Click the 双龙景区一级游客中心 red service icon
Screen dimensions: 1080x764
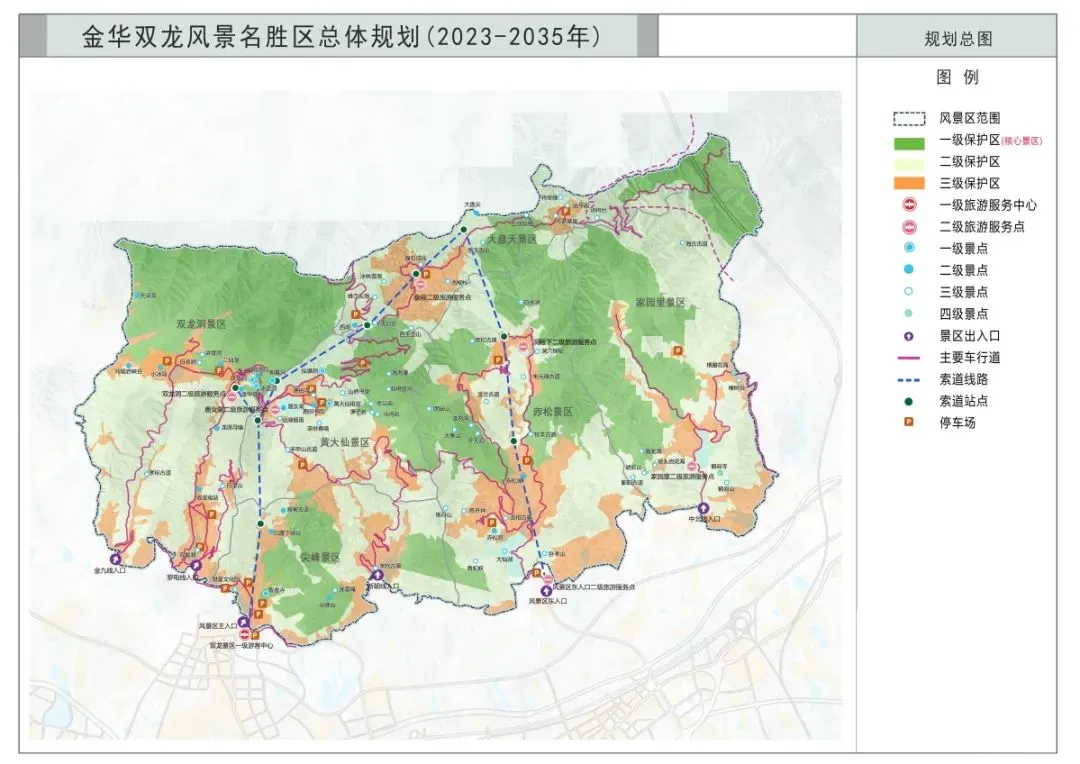tap(245, 634)
